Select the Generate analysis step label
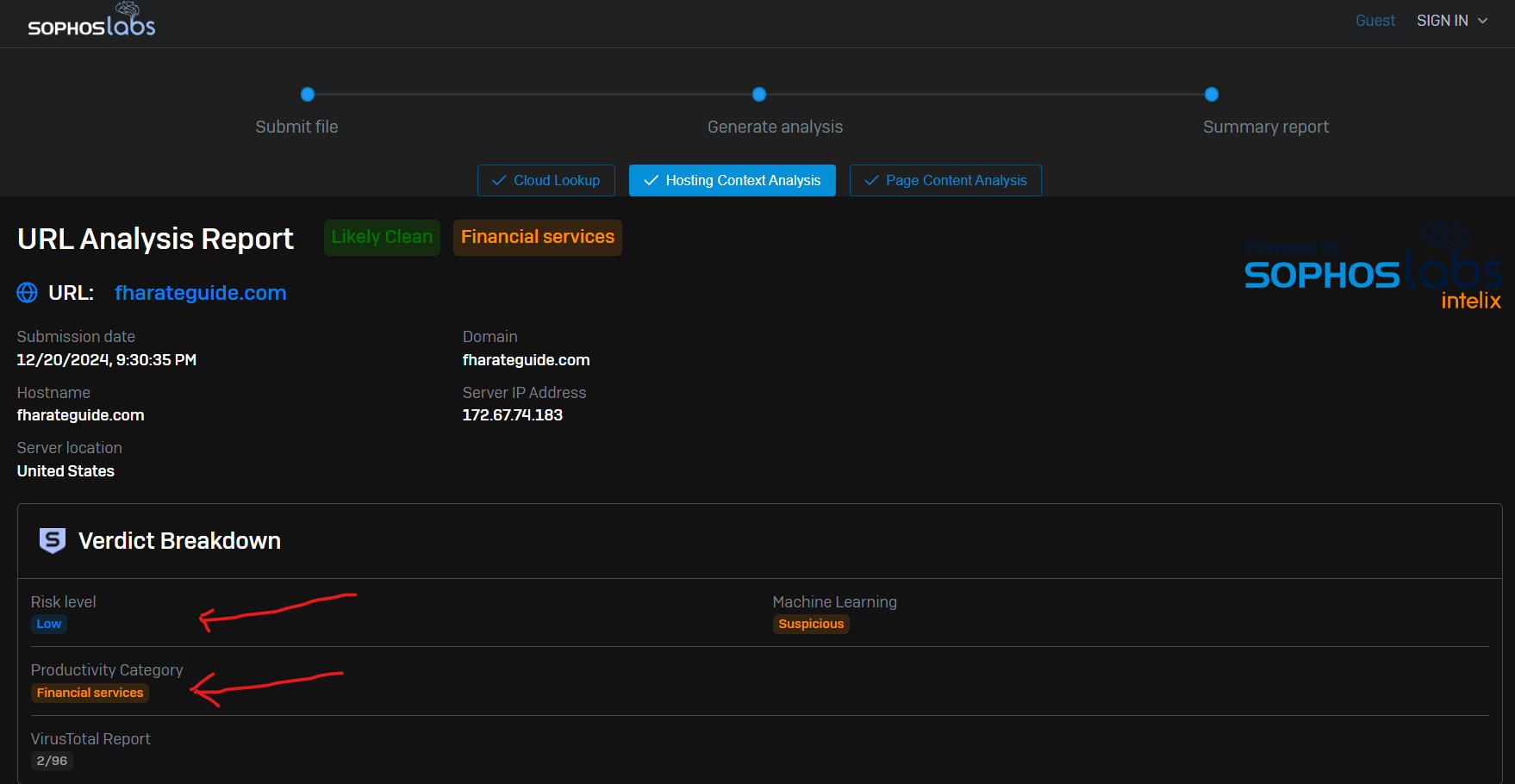This screenshot has width=1515, height=784. [776, 127]
